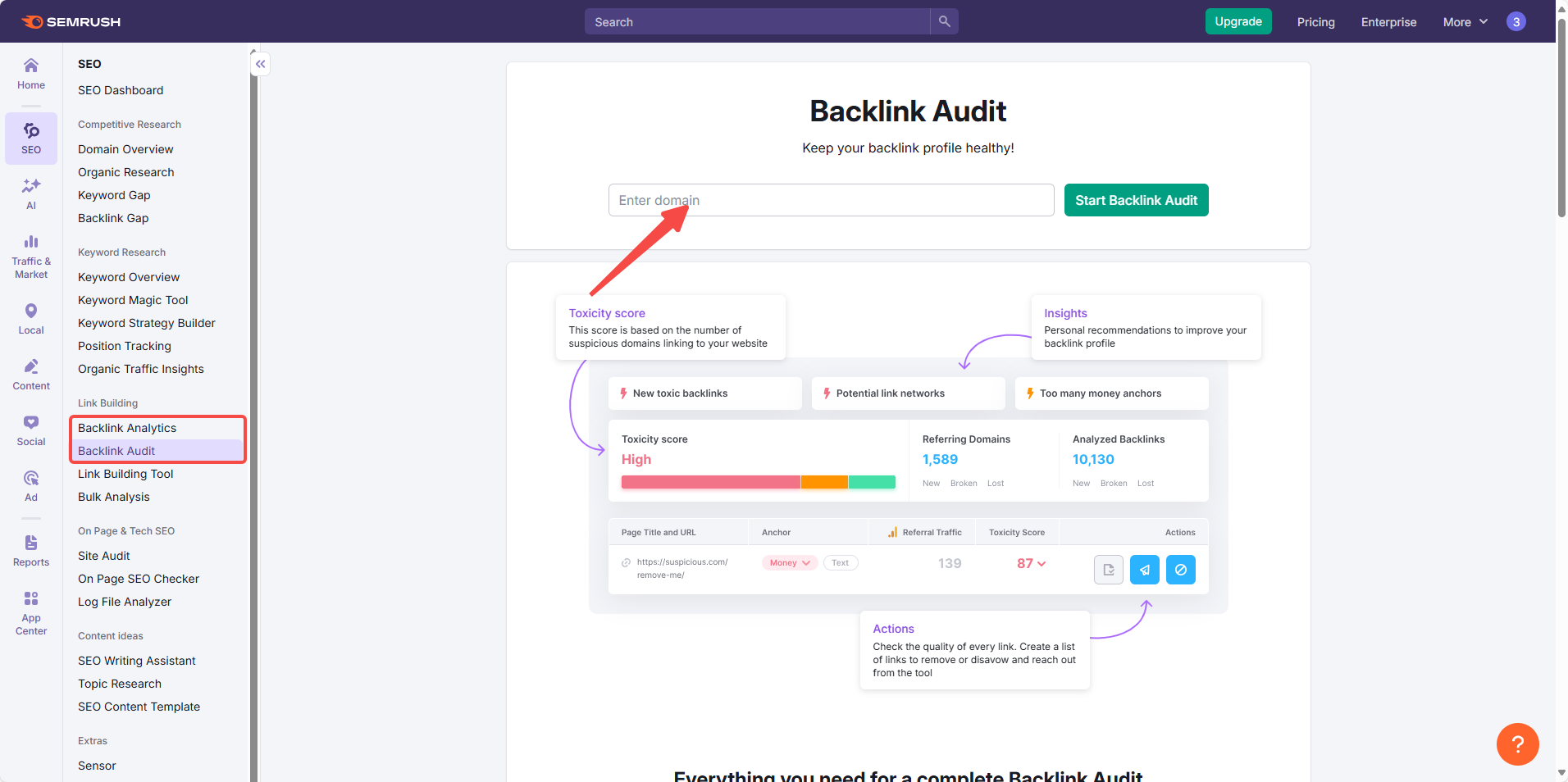Open the App Center sidebar icon
Screen dimensions: 1568x782
31,612
